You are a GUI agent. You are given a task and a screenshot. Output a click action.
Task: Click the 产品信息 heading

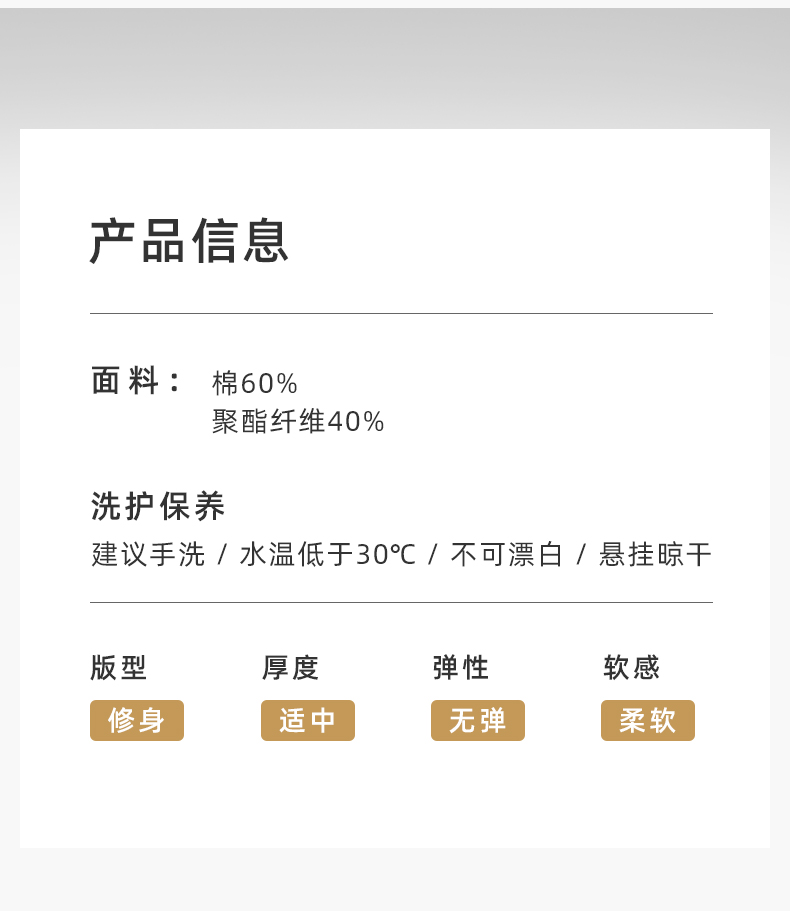(189, 241)
